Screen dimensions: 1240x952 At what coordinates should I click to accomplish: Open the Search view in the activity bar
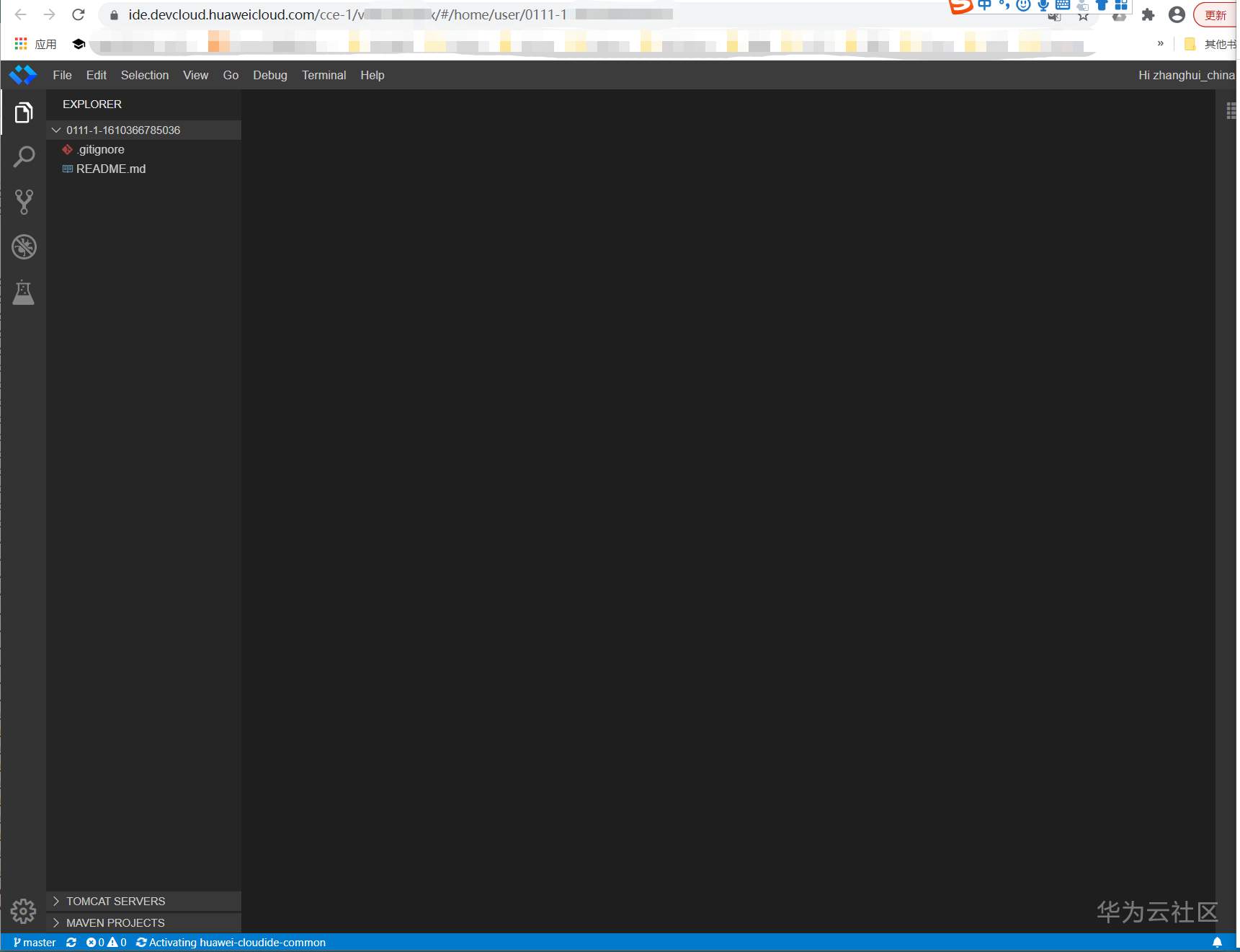tap(24, 157)
